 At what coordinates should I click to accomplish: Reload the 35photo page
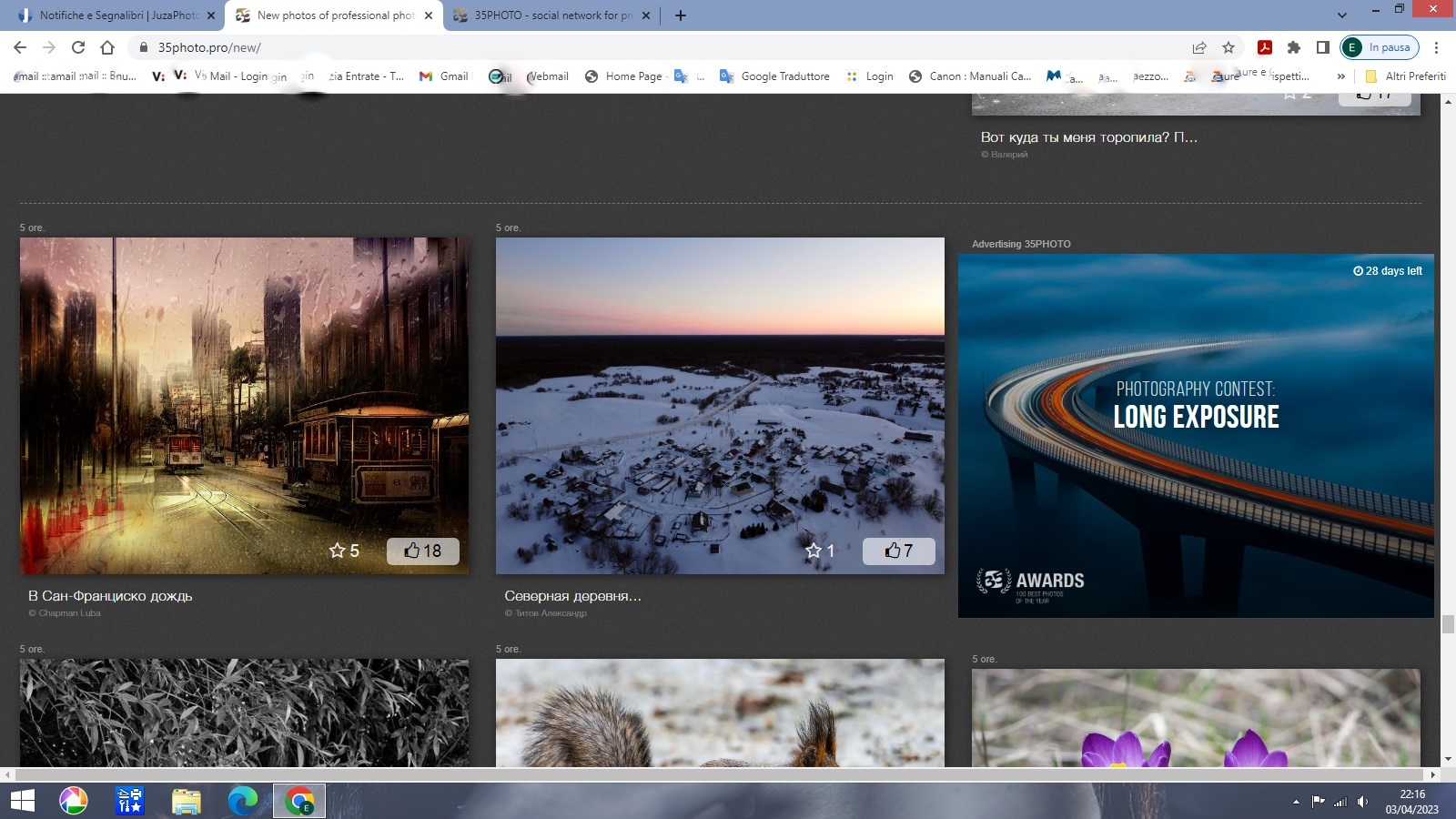coord(78,47)
